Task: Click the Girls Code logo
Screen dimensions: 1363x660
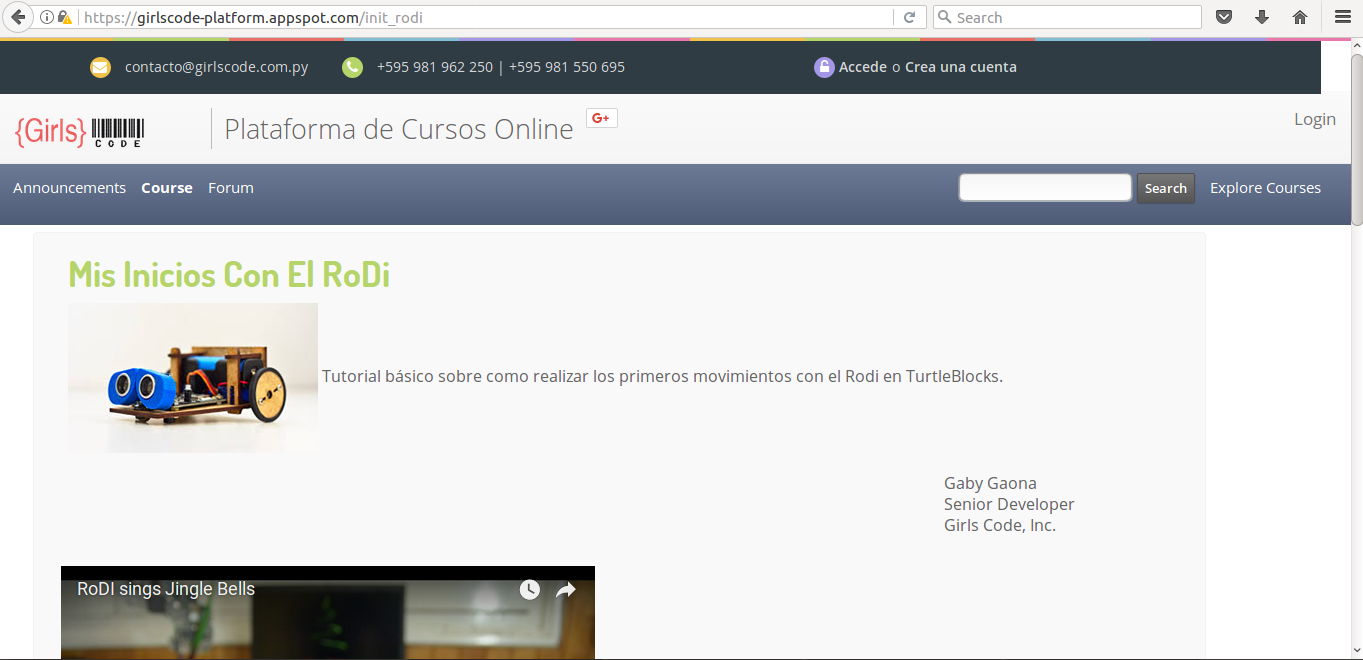Action: pos(80,130)
